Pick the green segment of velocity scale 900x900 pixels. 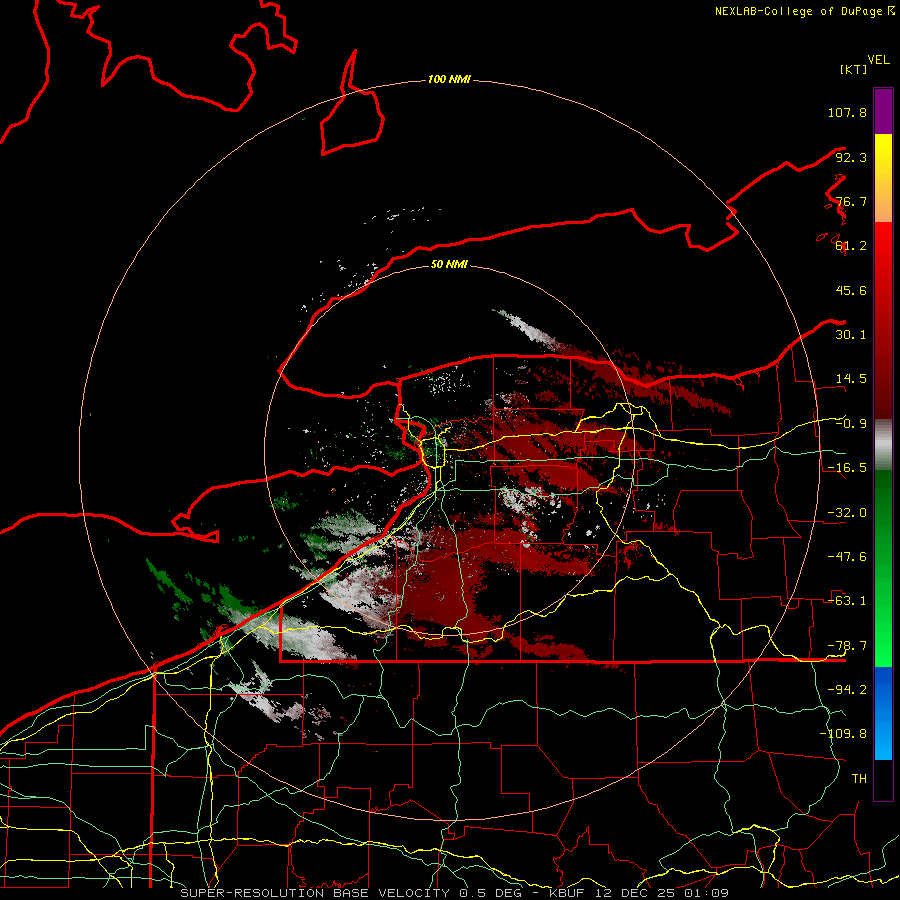point(883,568)
